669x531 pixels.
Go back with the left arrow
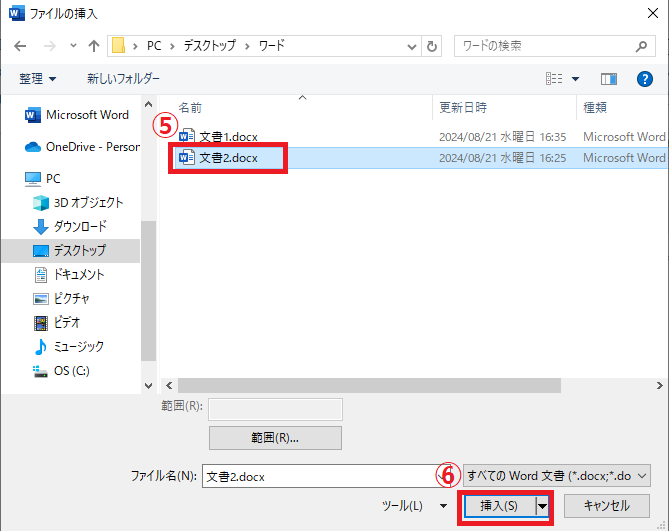[x=20, y=46]
